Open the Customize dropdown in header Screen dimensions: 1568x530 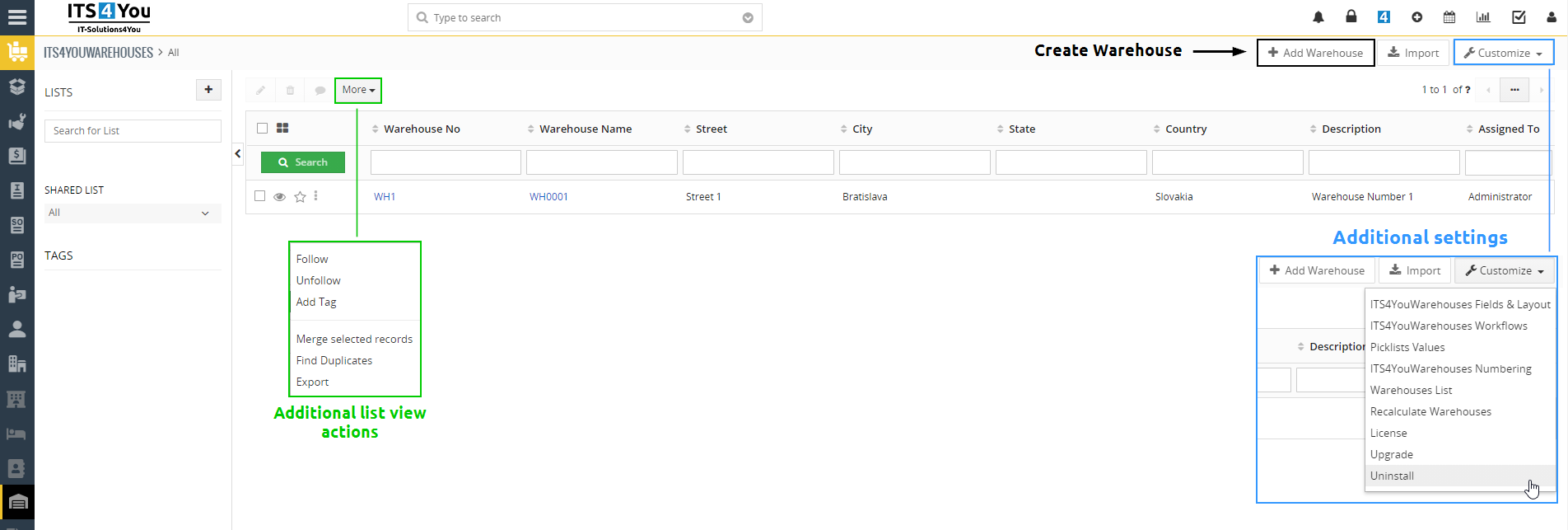click(1504, 53)
